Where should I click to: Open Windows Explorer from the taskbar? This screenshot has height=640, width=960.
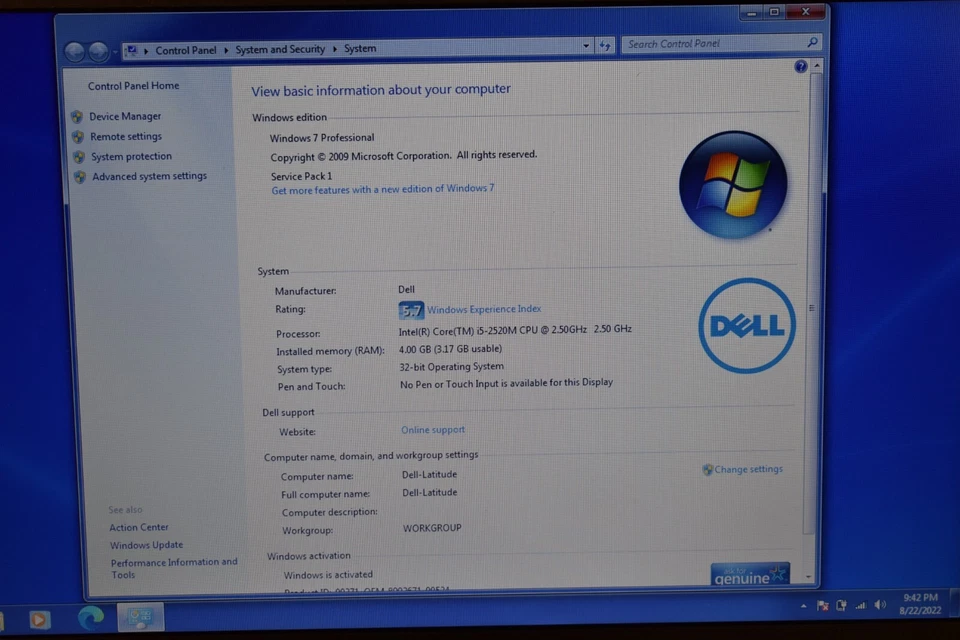click(139, 618)
